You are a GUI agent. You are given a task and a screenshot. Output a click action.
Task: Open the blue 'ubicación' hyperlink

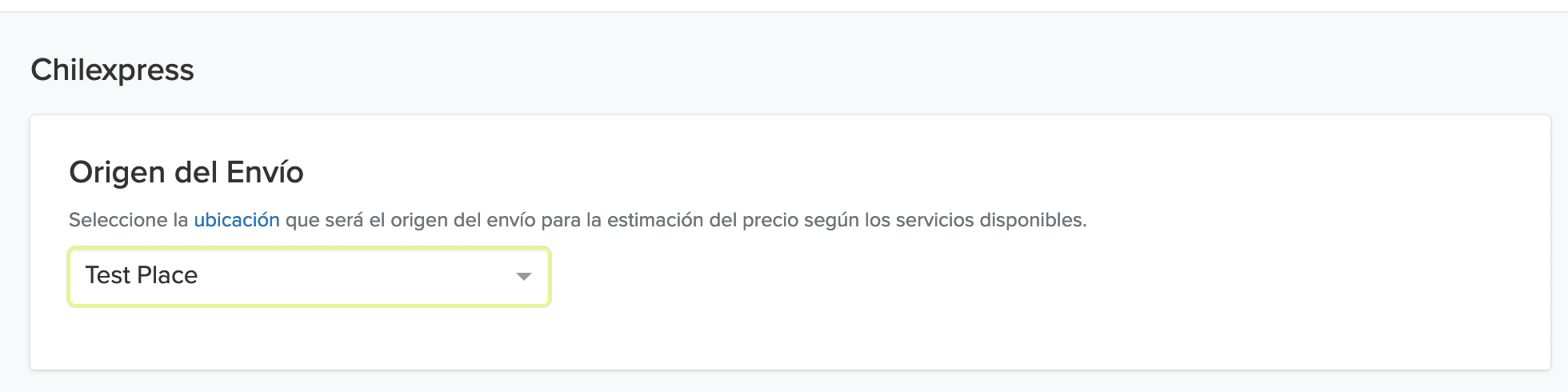[237, 220]
